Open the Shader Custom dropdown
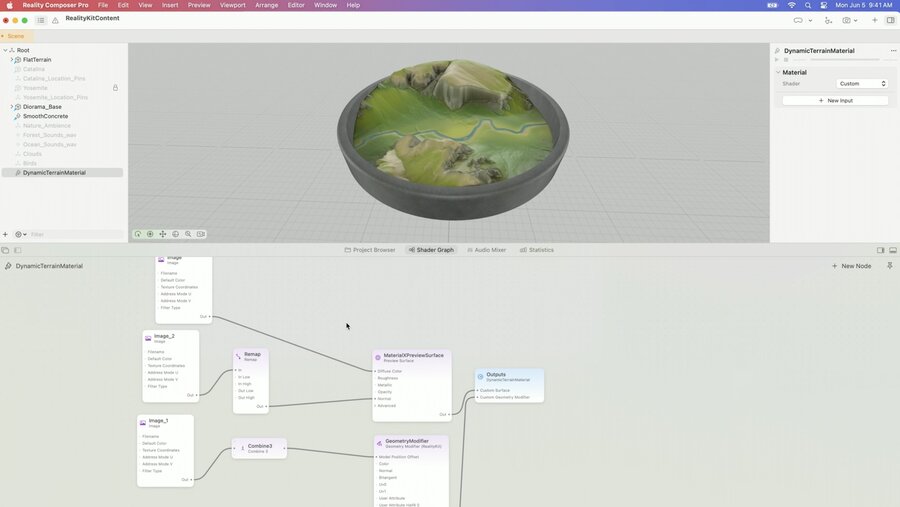Viewport: 900px width, 507px height. (862, 84)
